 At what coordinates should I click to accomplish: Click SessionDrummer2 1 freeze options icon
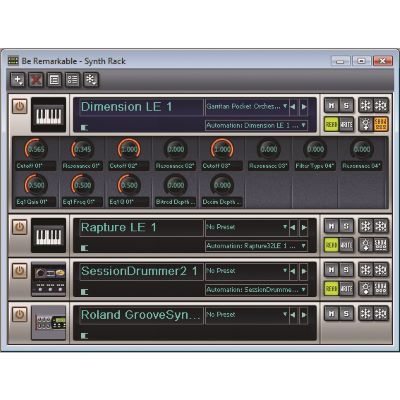381,270
